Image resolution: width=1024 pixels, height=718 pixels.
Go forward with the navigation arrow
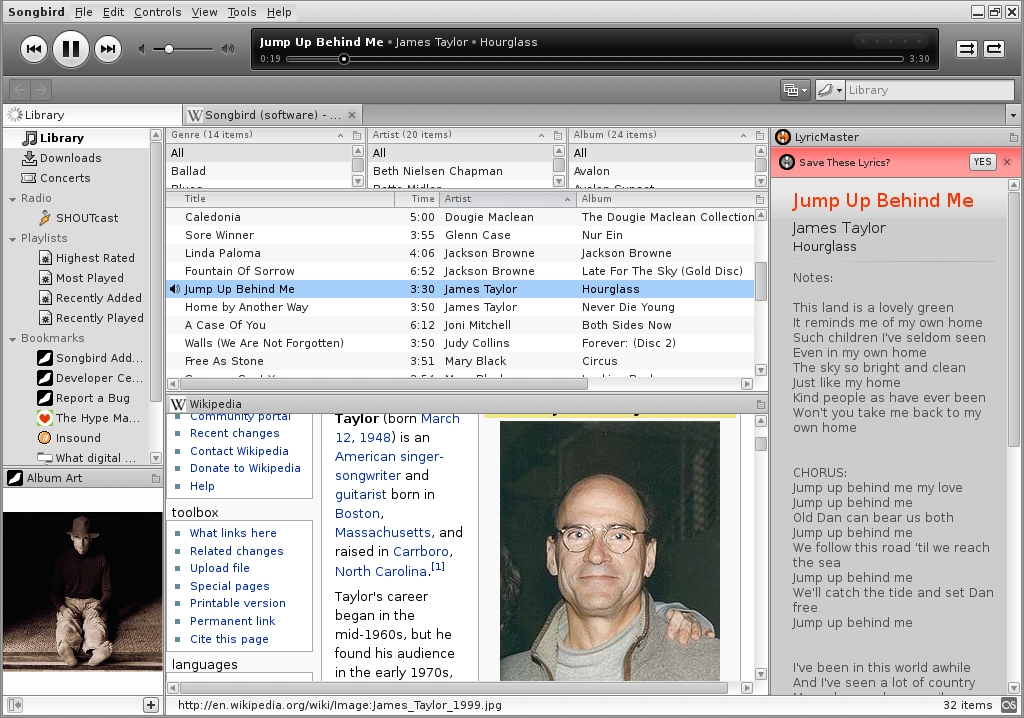click(40, 90)
